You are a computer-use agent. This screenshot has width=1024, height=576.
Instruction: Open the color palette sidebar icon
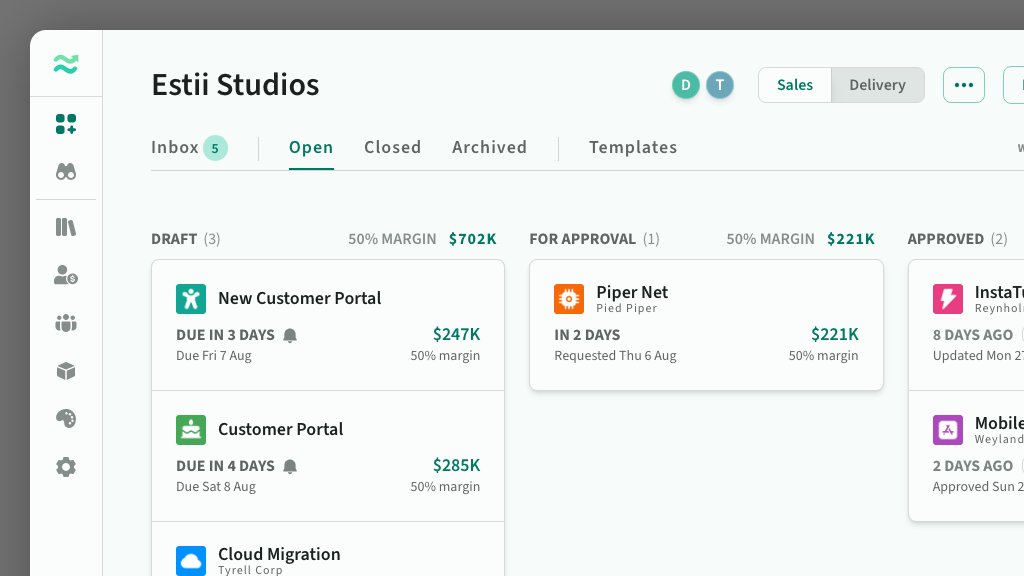coord(66,419)
